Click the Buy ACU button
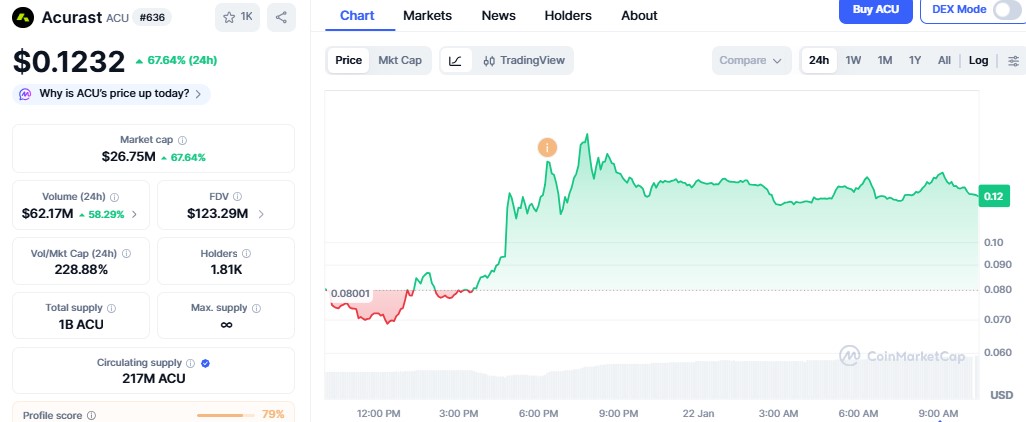 875,10
